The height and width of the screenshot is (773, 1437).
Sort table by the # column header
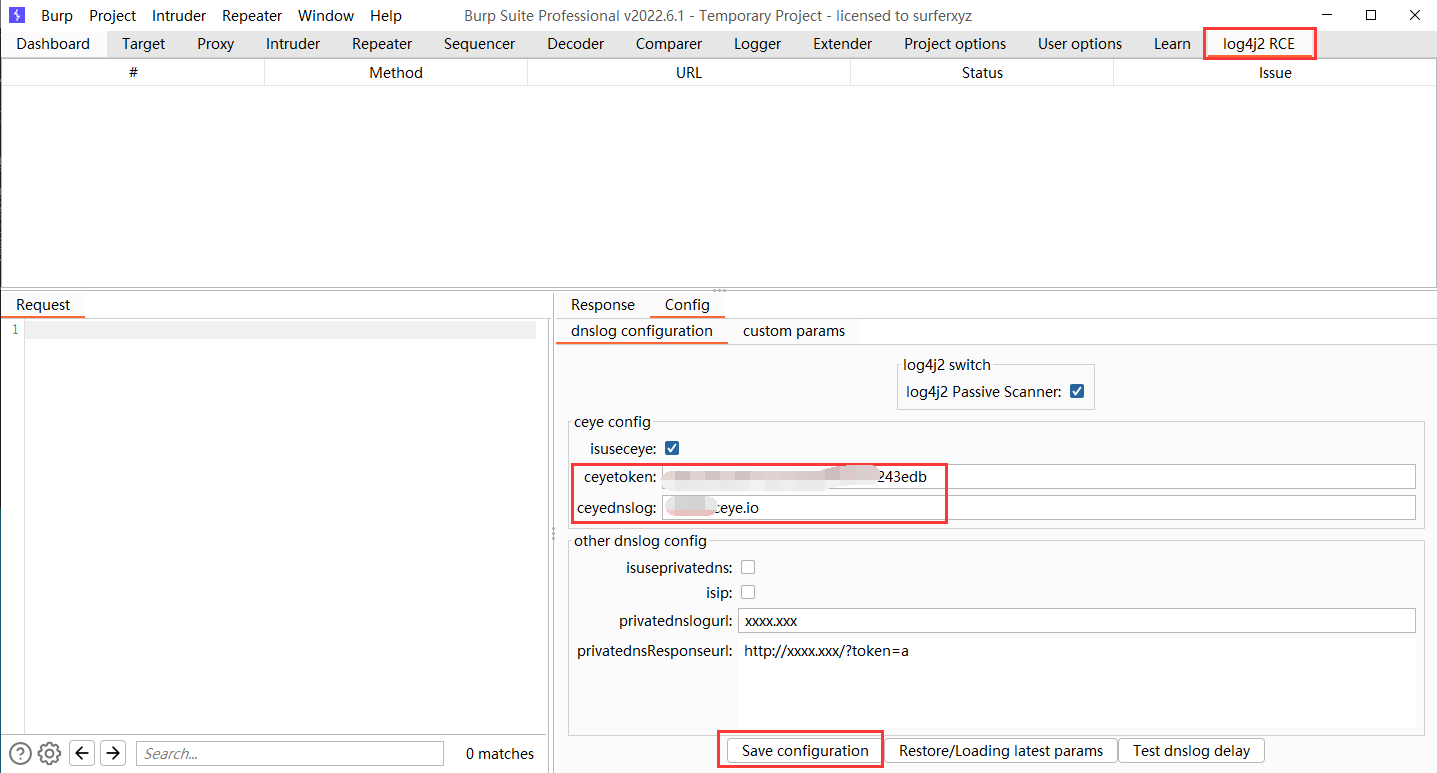[x=133, y=73]
